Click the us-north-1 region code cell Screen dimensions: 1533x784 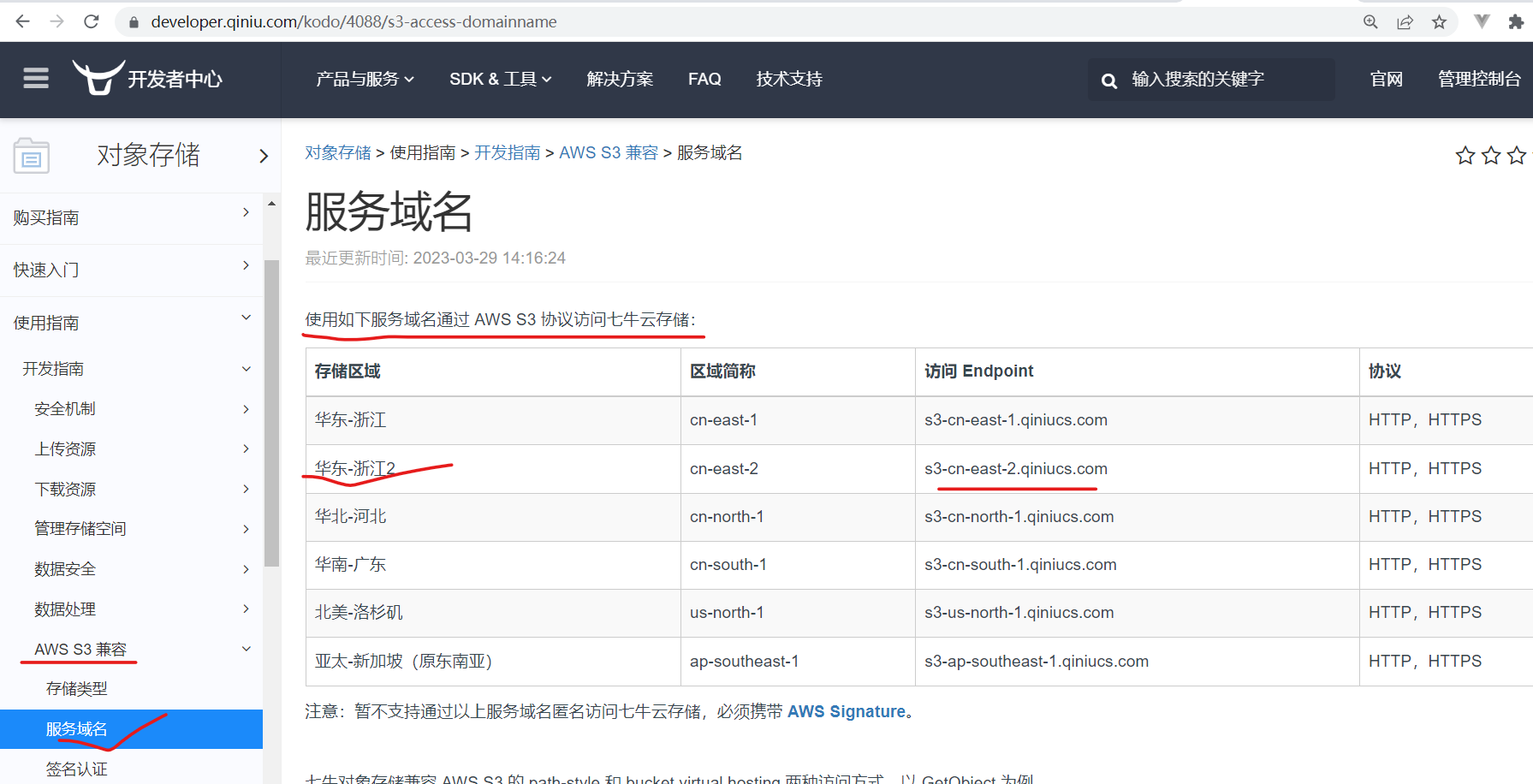(798, 613)
